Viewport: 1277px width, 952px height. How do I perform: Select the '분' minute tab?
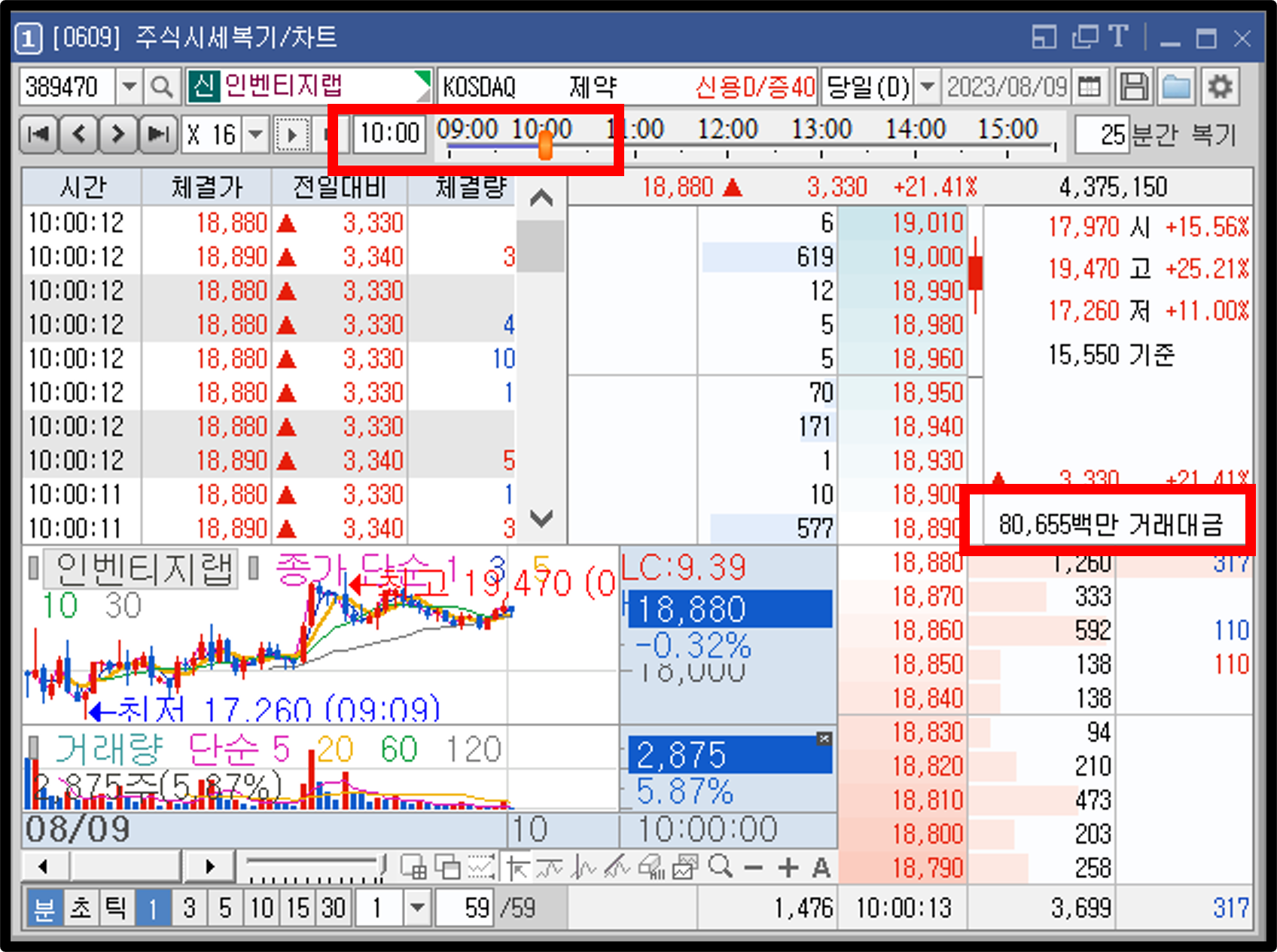45,908
